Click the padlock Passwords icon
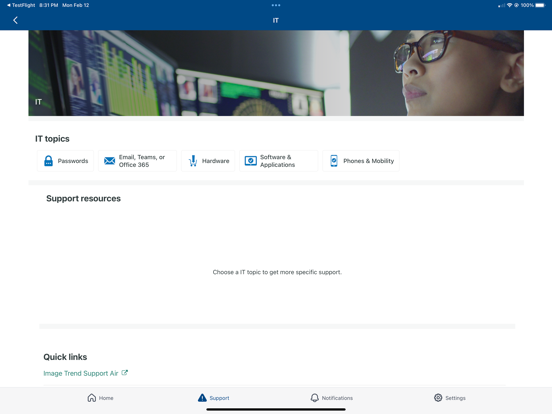Image resolution: width=552 pixels, height=414 pixels. (x=48, y=161)
